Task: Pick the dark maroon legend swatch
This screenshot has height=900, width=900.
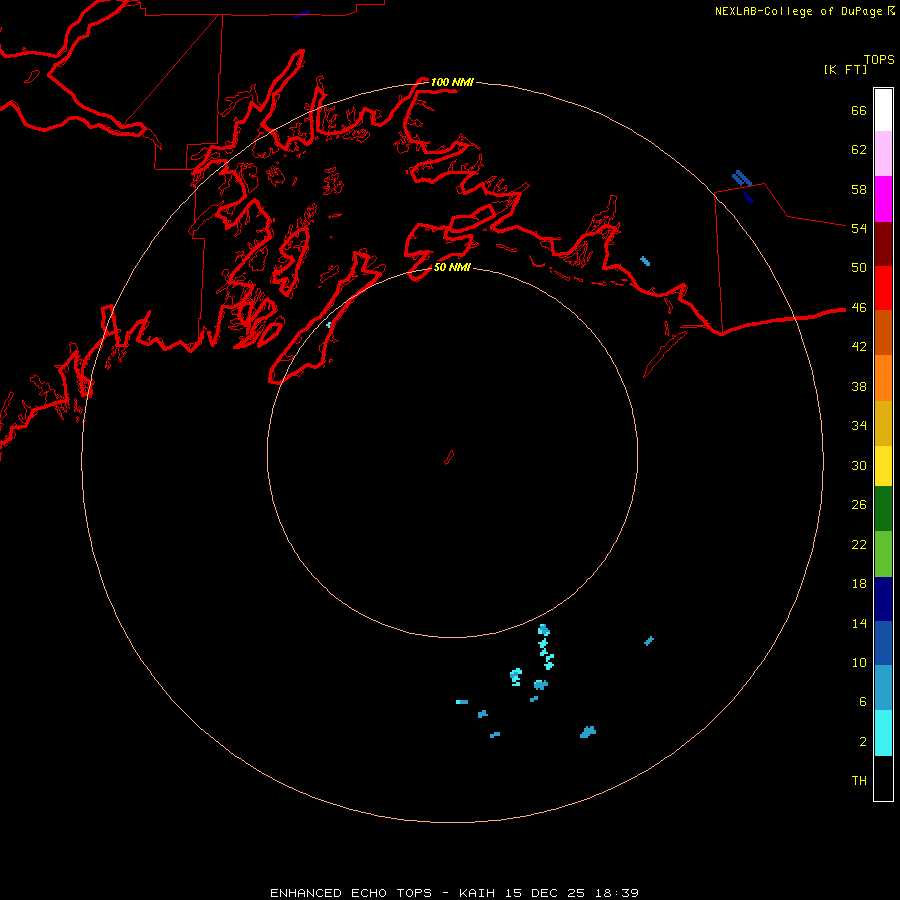Action: point(883,243)
